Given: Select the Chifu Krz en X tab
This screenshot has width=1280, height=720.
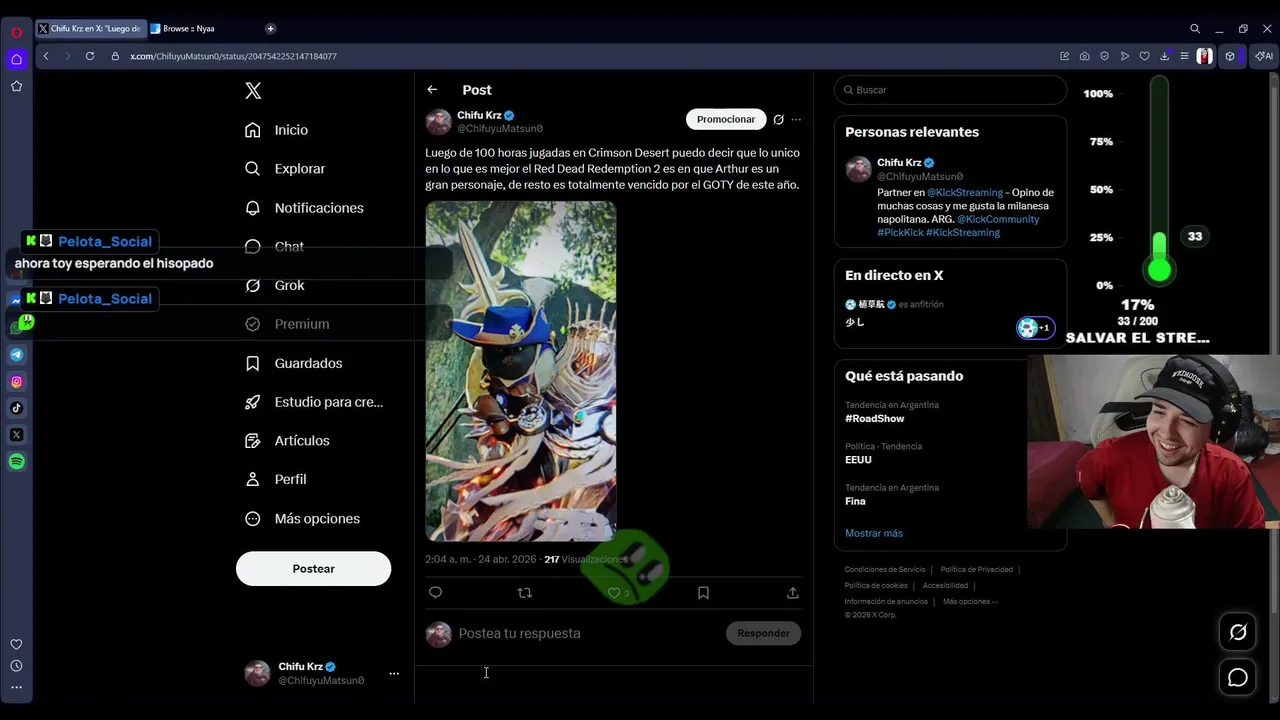Looking at the screenshot, I should click(90, 29).
